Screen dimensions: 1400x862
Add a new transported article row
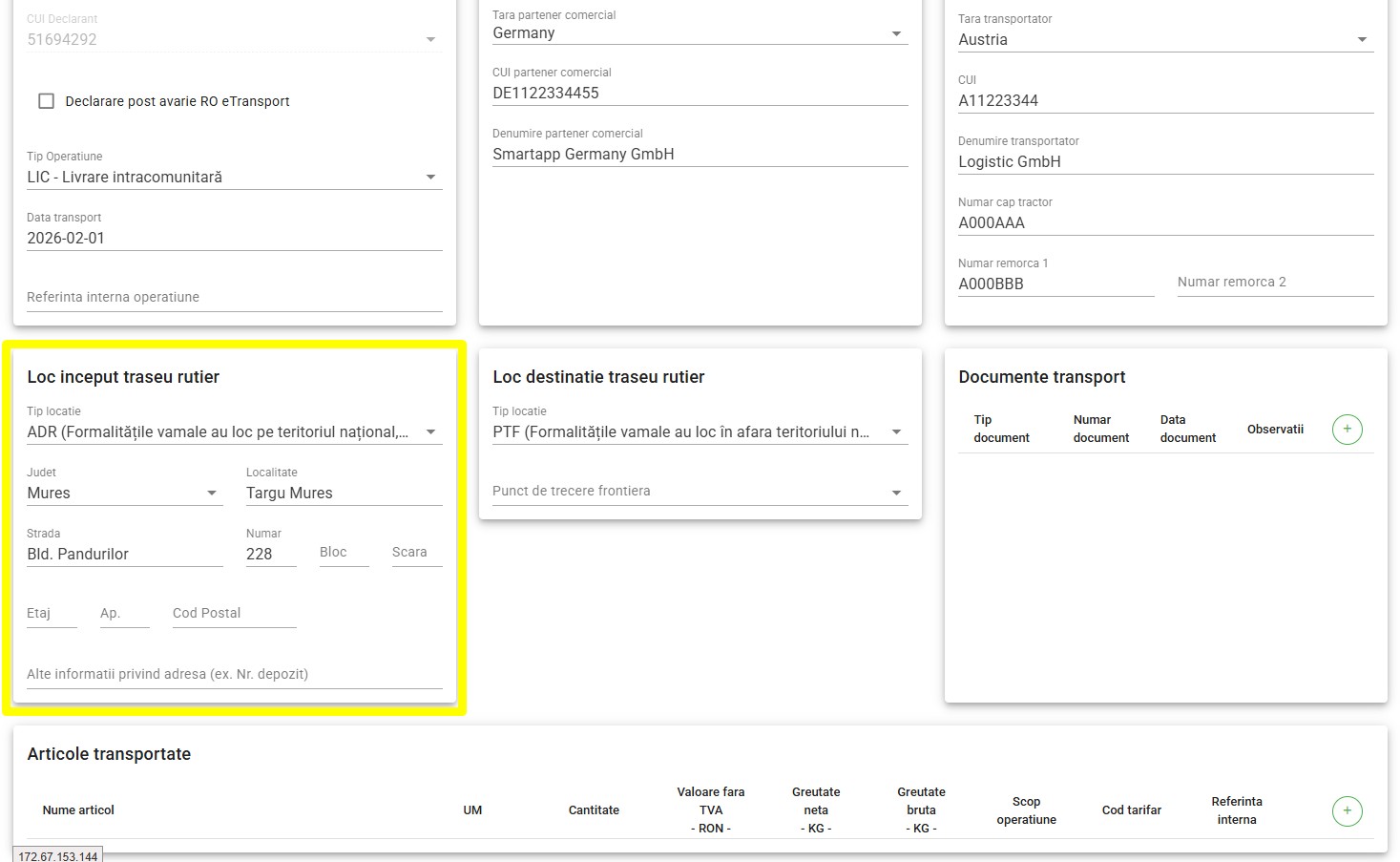(1347, 811)
